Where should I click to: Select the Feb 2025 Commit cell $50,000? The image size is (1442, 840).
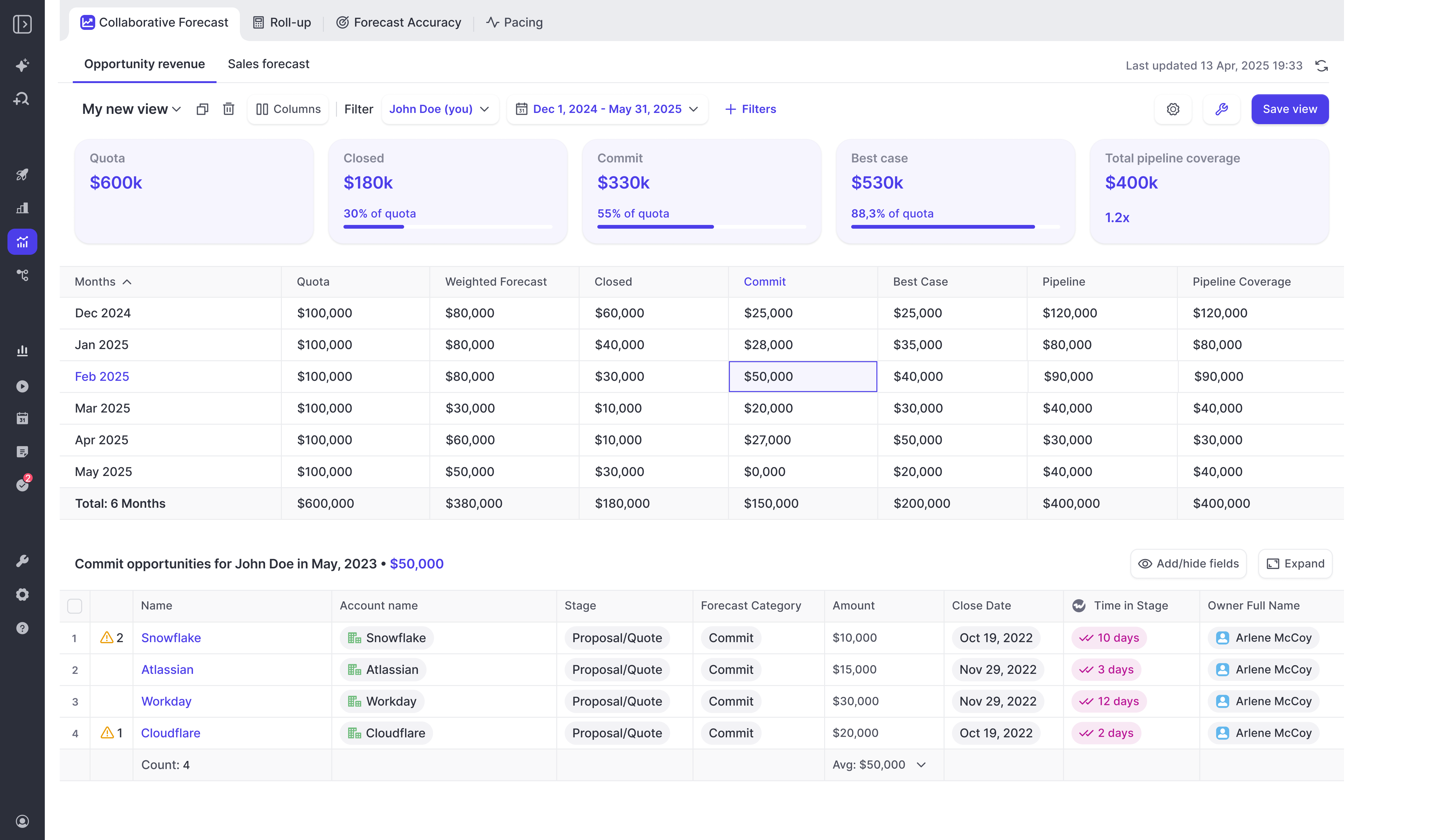click(x=802, y=376)
